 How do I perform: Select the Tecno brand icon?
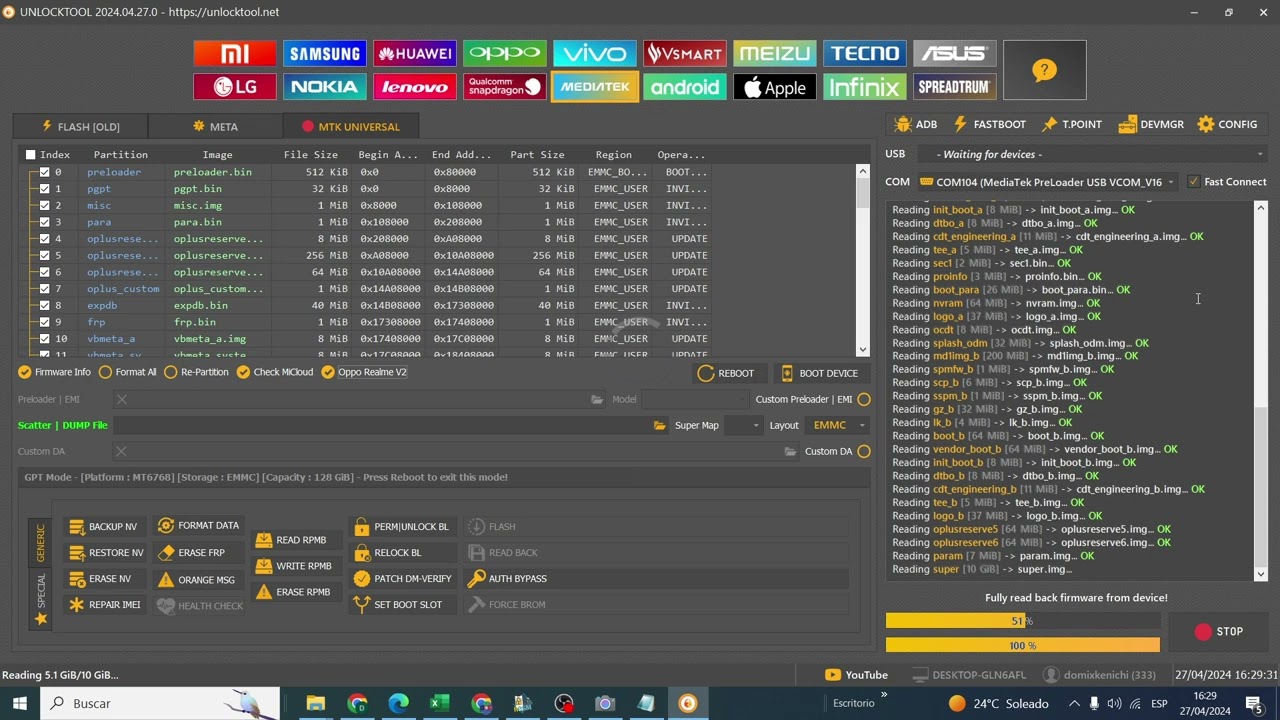click(x=865, y=53)
